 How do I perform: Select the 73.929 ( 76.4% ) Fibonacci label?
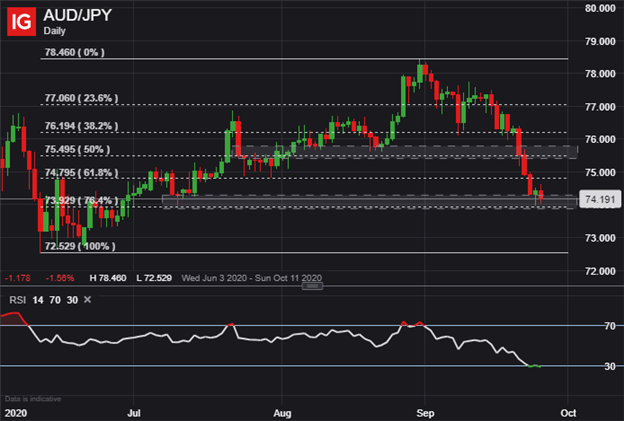pos(81,200)
